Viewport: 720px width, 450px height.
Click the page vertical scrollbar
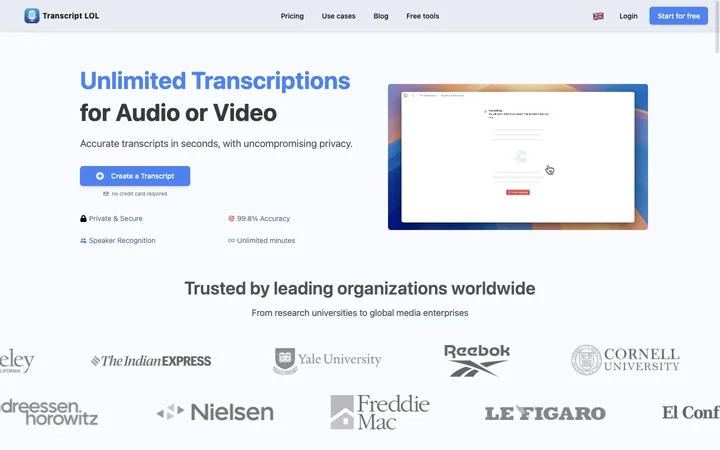[x=717, y=28]
